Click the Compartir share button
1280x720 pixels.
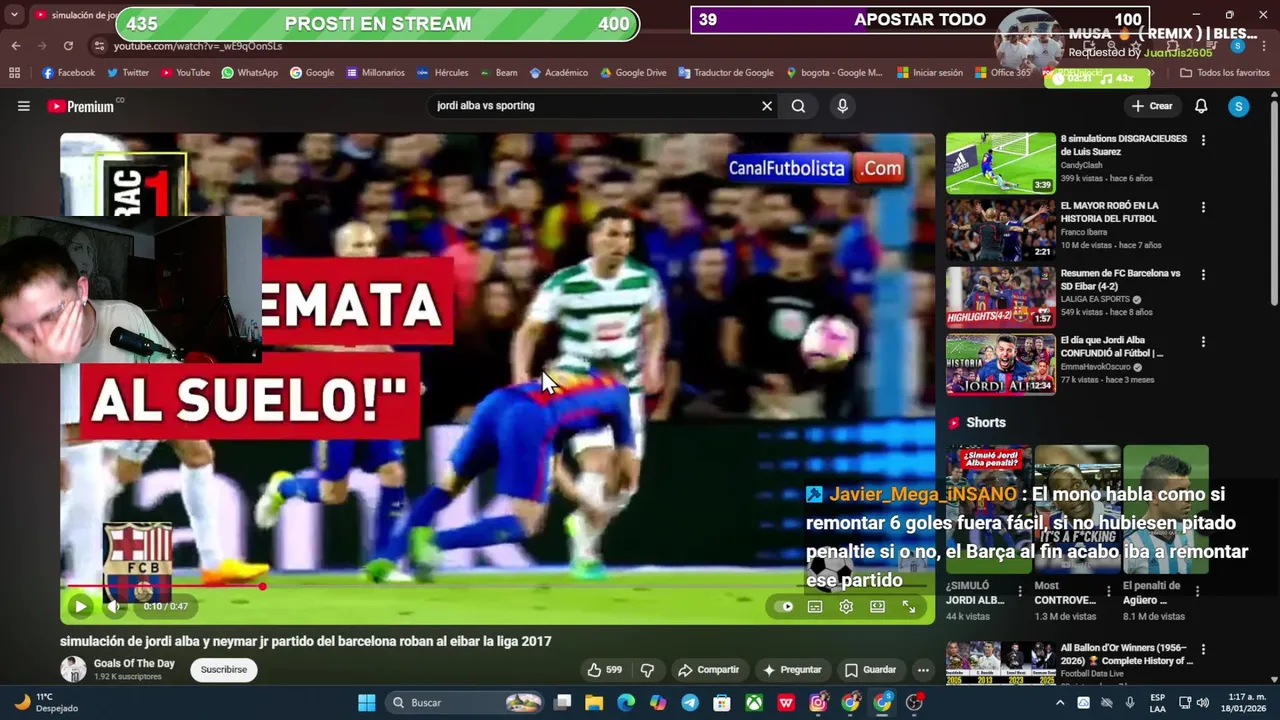point(708,670)
